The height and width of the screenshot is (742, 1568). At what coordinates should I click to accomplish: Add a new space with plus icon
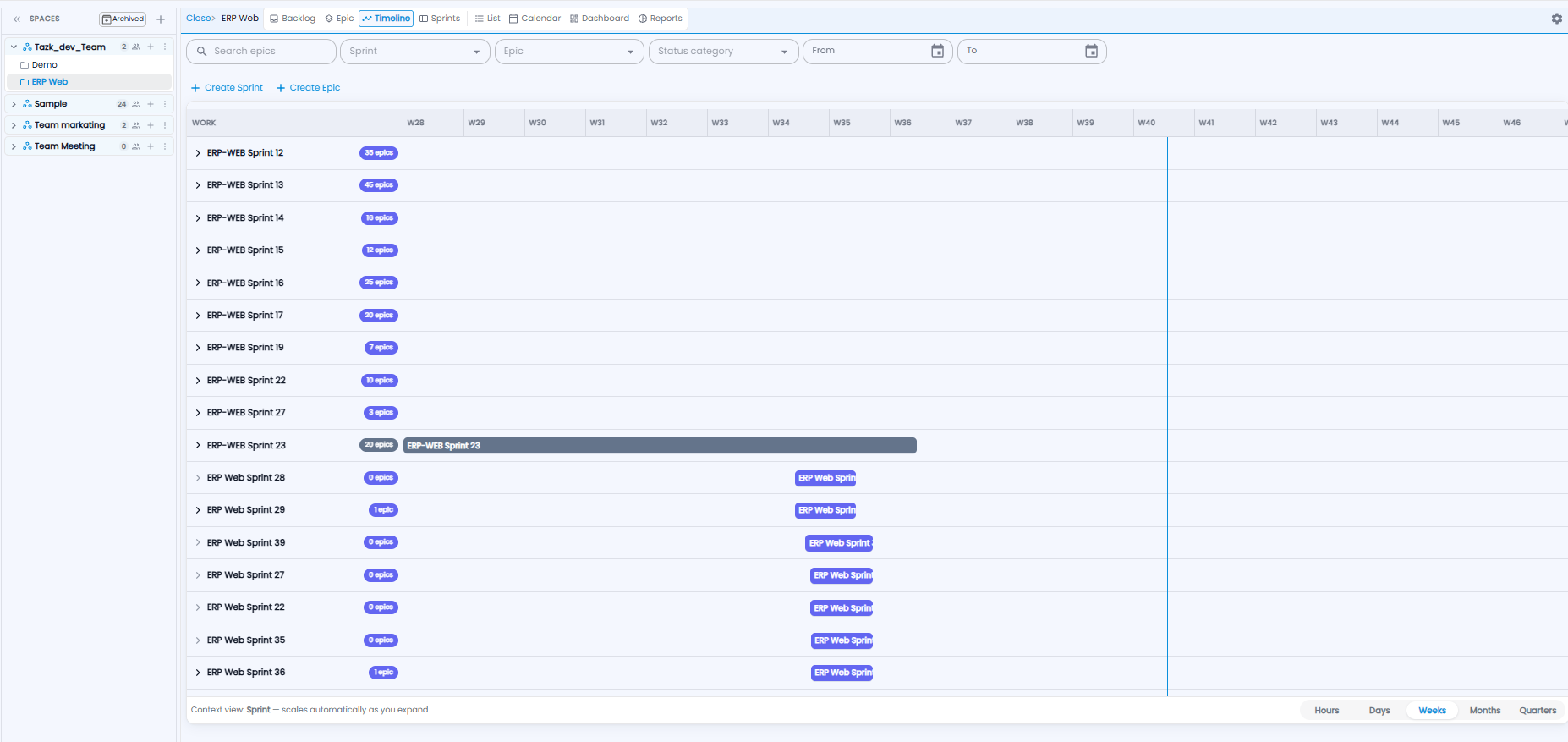coord(161,19)
